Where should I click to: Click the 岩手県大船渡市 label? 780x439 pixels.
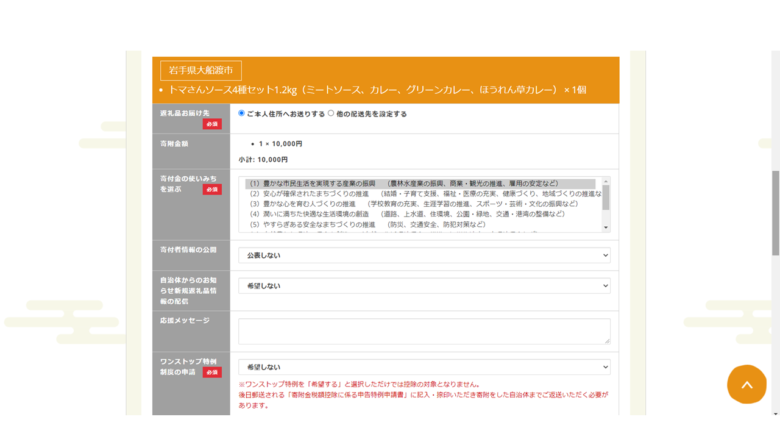point(201,71)
